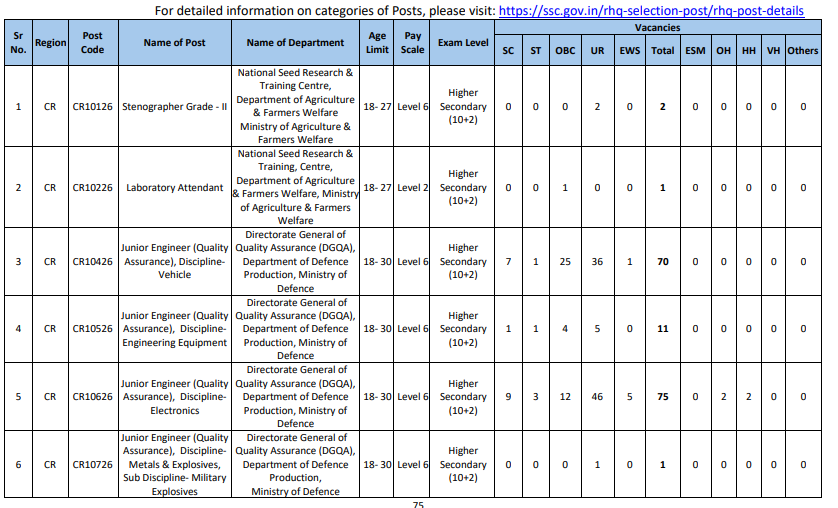Click total vacancies value 75
The image size is (838, 508).
pyautogui.click(x=663, y=397)
